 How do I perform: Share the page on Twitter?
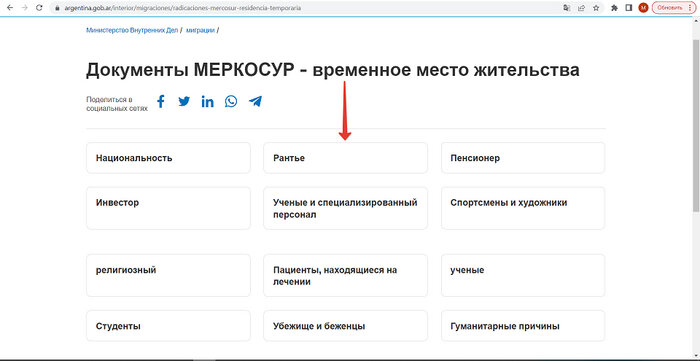click(x=184, y=102)
